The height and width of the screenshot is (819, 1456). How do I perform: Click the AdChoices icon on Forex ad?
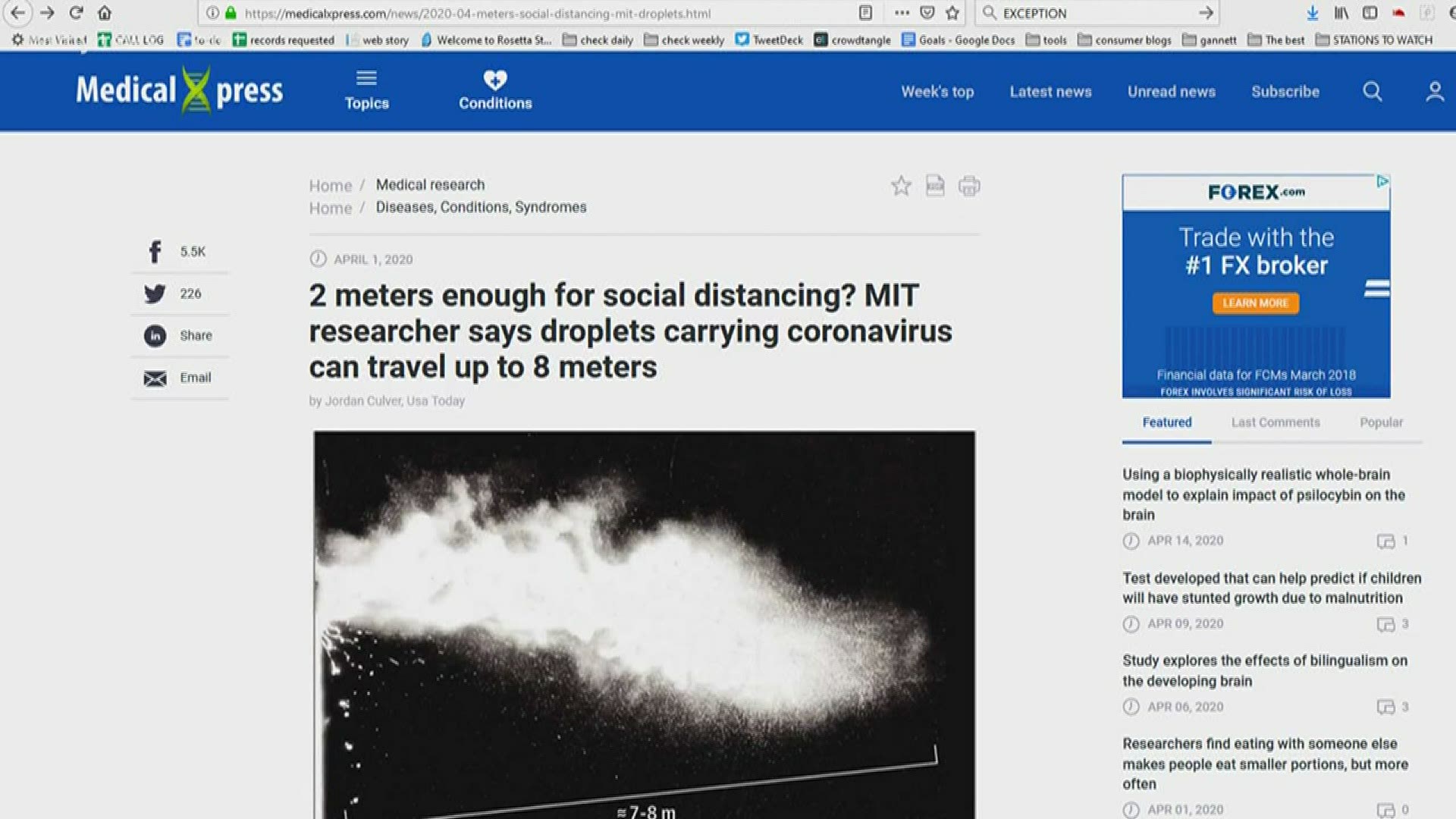pyautogui.click(x=1382, y=182)
